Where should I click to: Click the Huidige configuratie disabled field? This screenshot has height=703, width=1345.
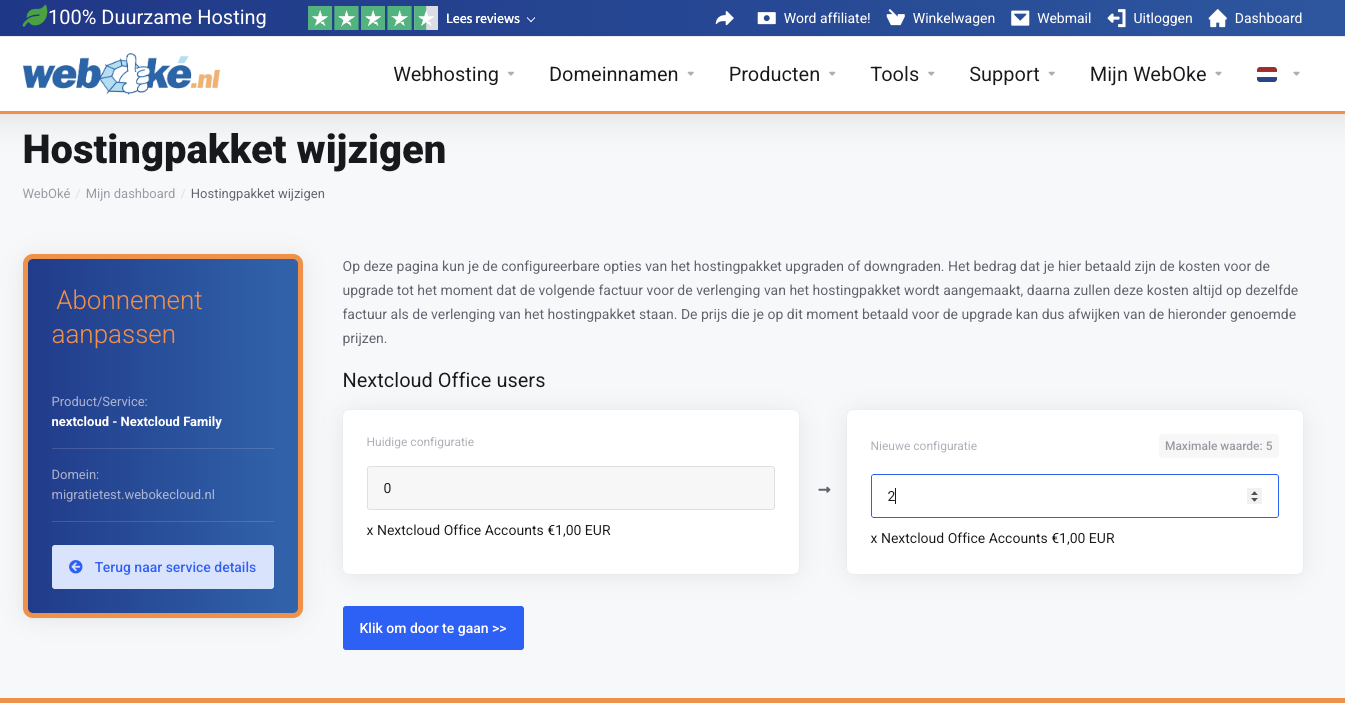pyautogui.click(x=571, y=488)
